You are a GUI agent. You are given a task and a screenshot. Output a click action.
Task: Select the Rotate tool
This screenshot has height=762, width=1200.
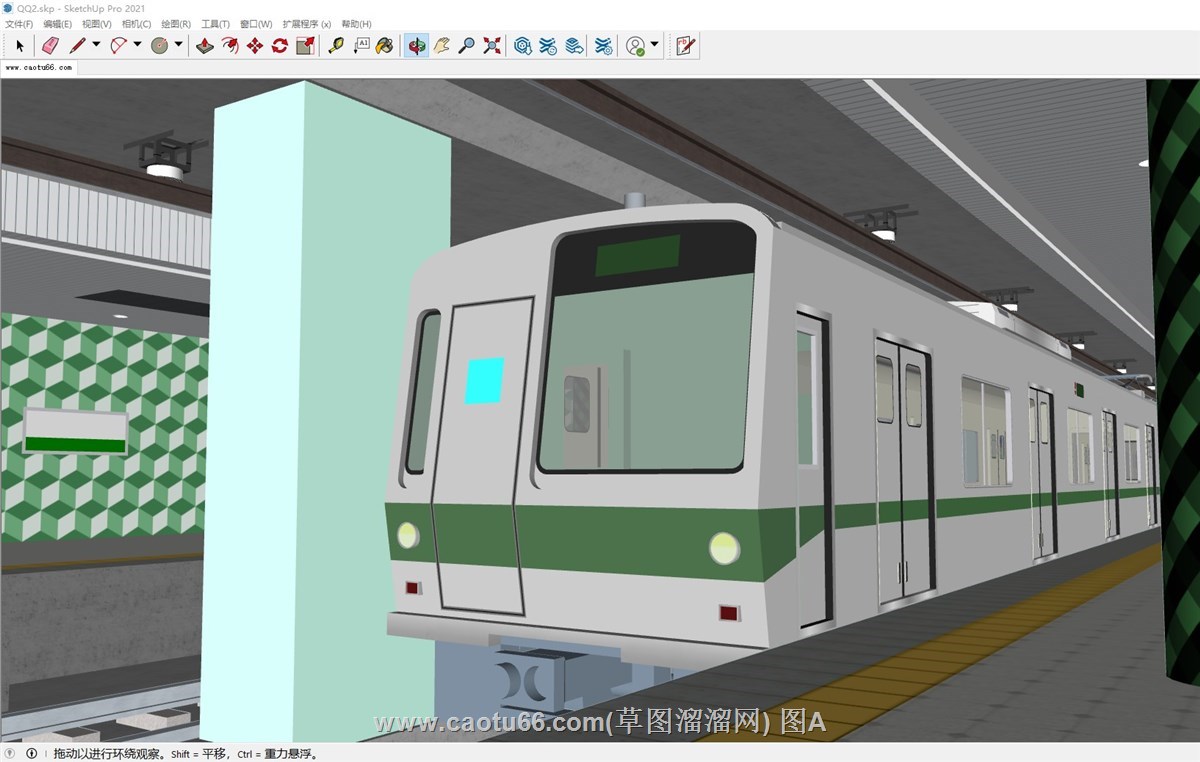coord(280,45)
